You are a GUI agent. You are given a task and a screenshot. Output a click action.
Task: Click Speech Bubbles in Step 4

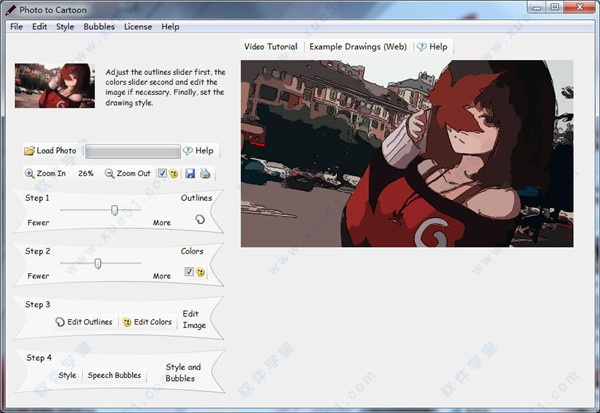114,375
